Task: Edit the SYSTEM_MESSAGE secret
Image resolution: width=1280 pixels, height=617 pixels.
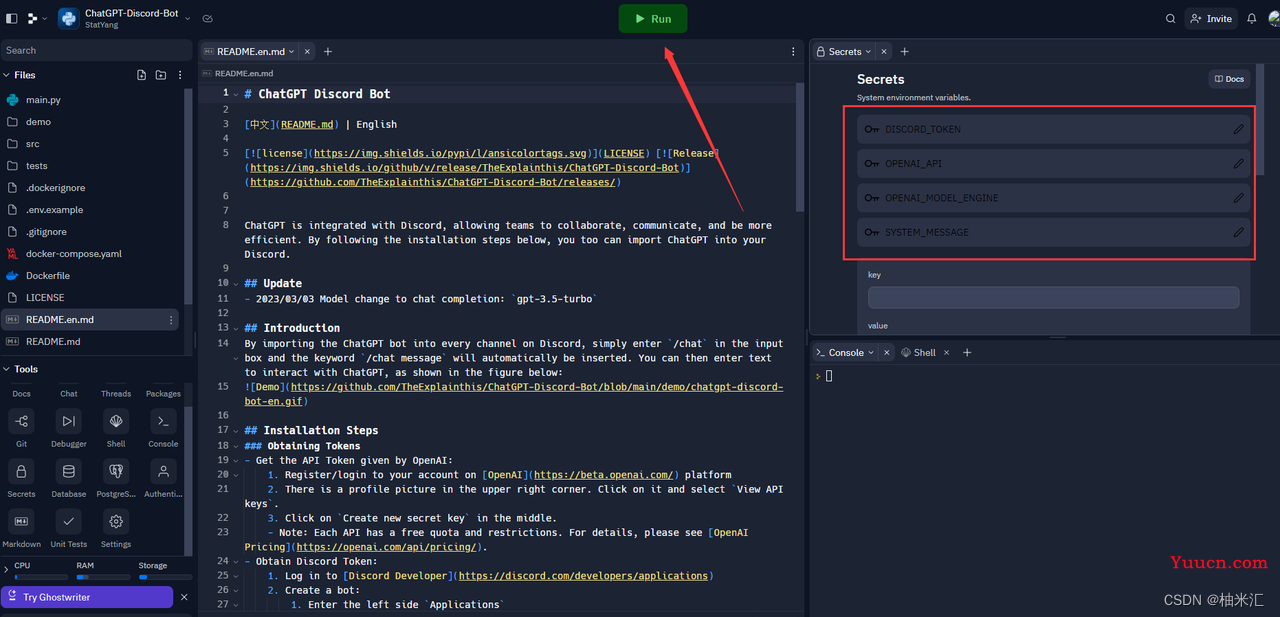Action: 1239,232
